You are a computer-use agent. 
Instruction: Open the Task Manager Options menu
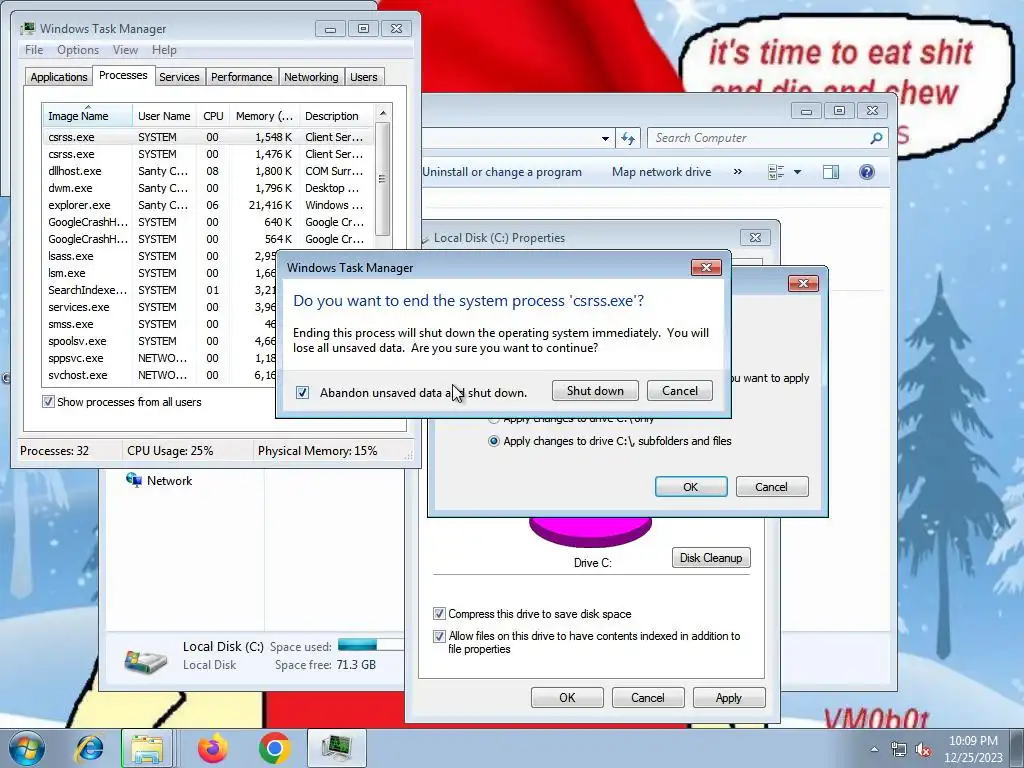click(x=78, y=50)
